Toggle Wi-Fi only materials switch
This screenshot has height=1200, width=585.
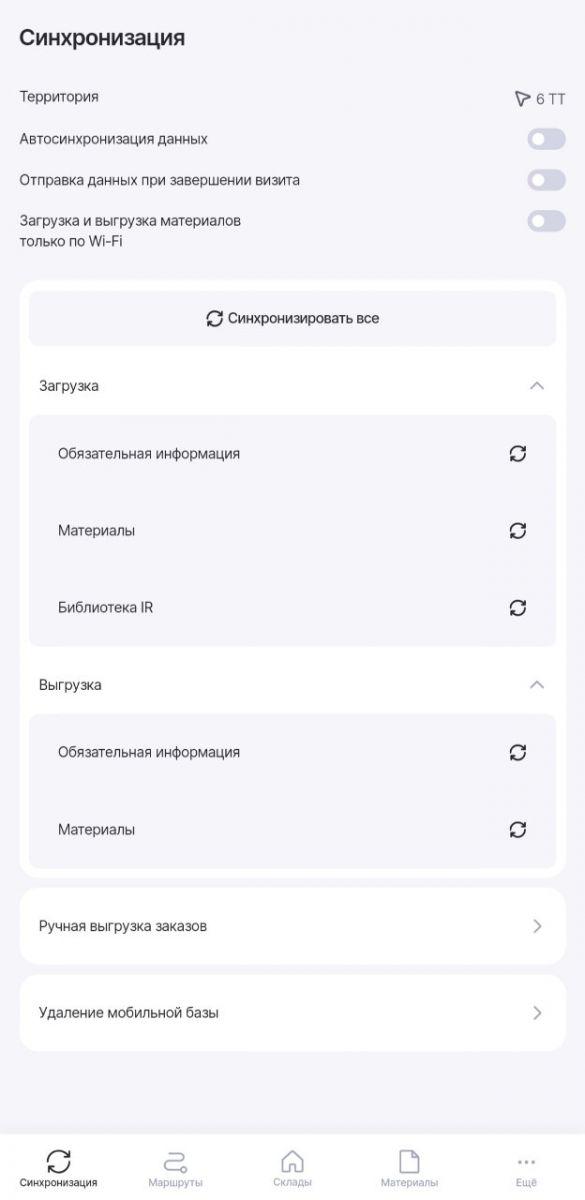[x=546, y=221]
